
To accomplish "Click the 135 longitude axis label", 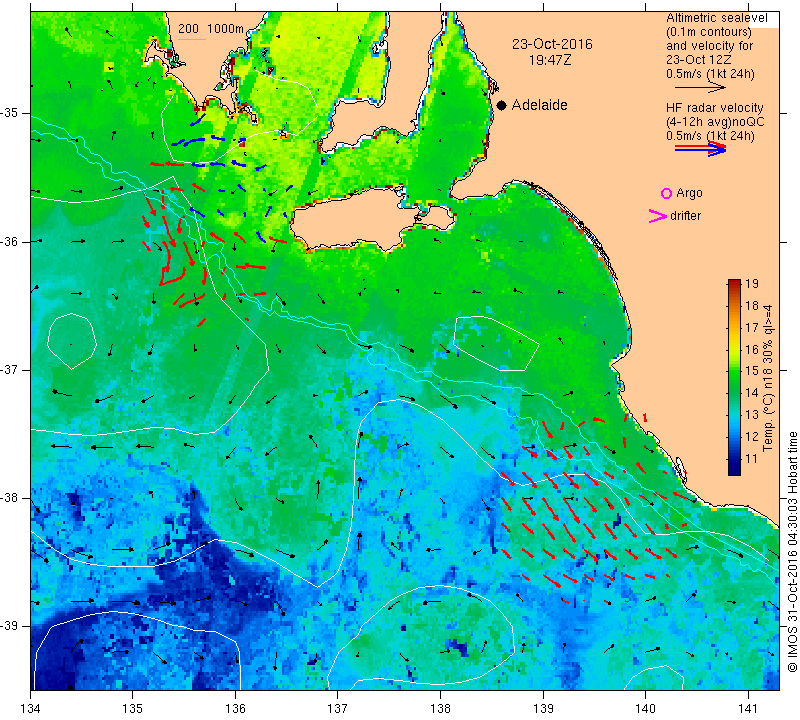I will [x=133, y=709].
